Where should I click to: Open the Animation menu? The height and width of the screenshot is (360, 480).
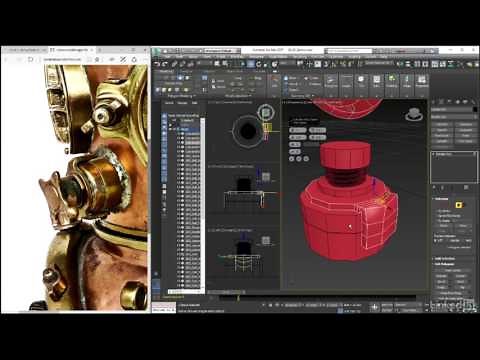[256, 57]
